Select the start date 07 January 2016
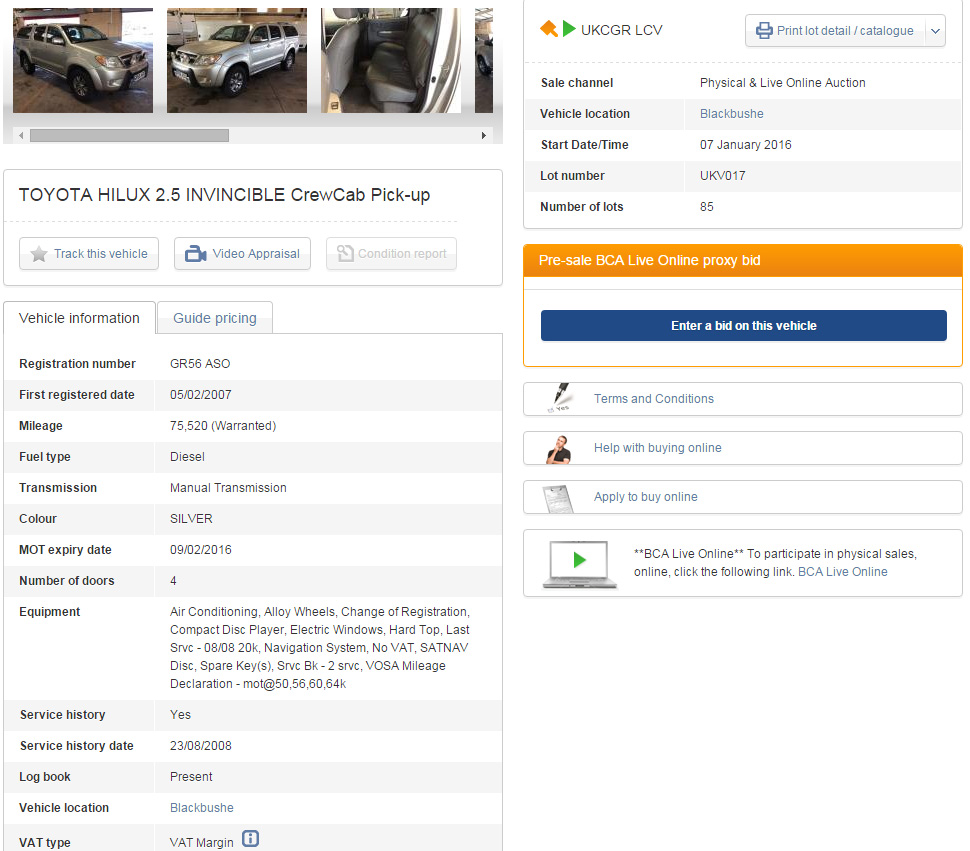970x851 pixels. pyautogui.click(x=745, y=145)
